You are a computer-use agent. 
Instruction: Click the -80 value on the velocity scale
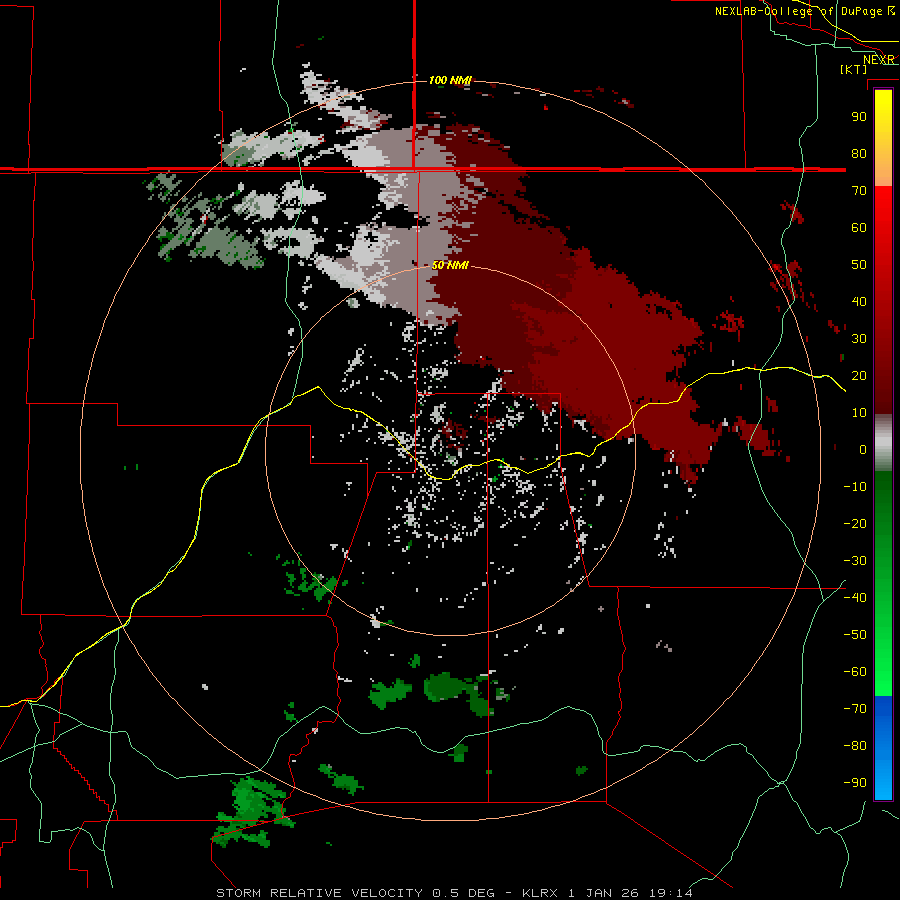855,746
